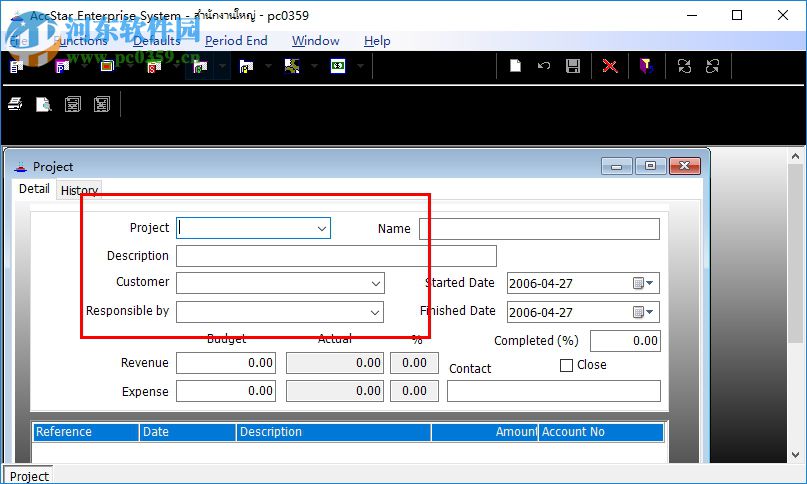
Task: Click the Amount column header
Action: (x=485, y=432)
